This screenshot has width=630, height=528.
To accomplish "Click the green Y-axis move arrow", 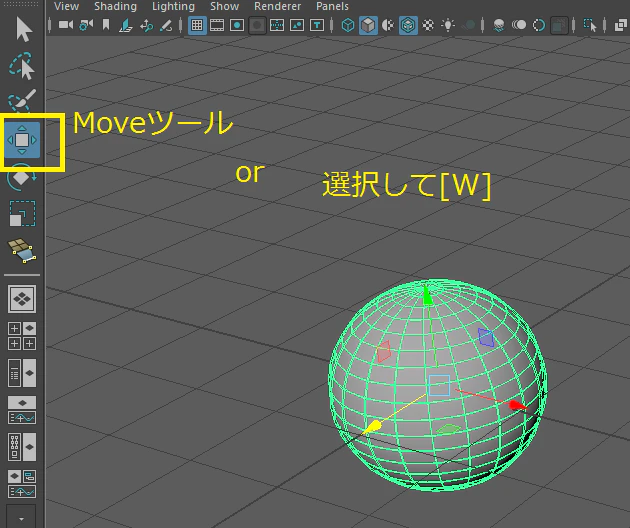I will (428, 296).
